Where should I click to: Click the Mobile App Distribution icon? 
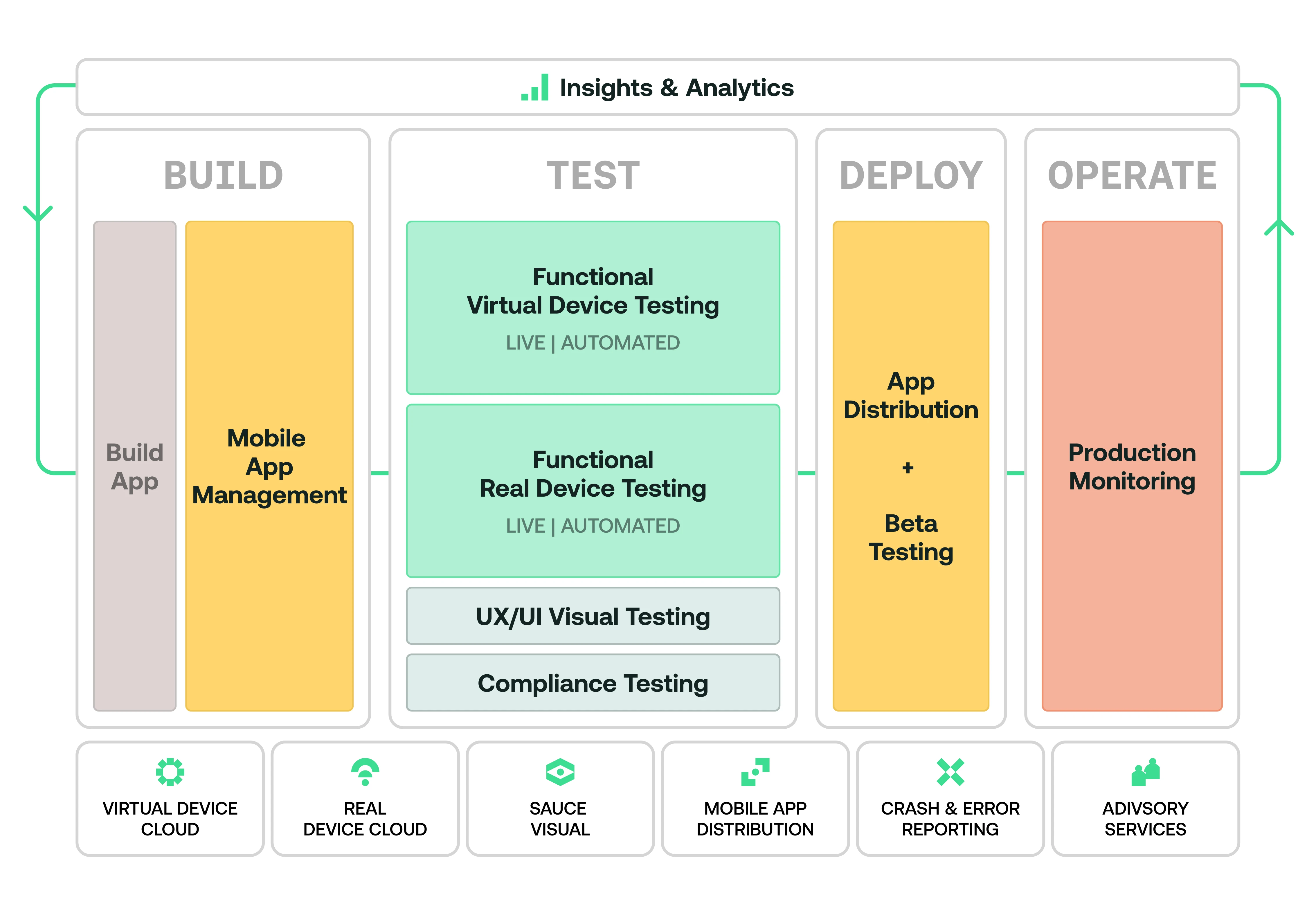click(755, 772)
